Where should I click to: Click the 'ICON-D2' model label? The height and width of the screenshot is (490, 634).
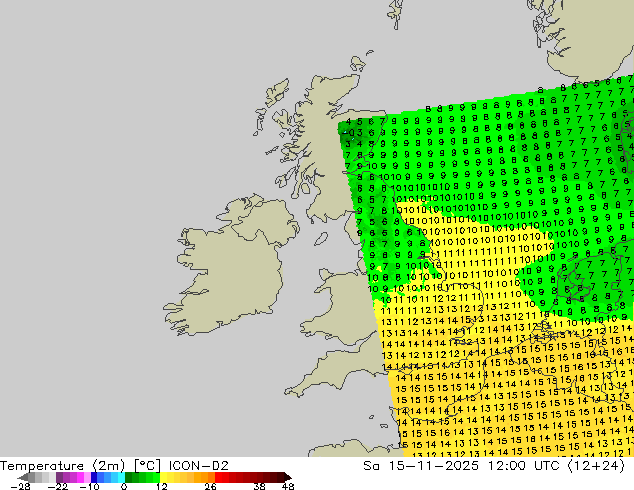tap(199, 466)
